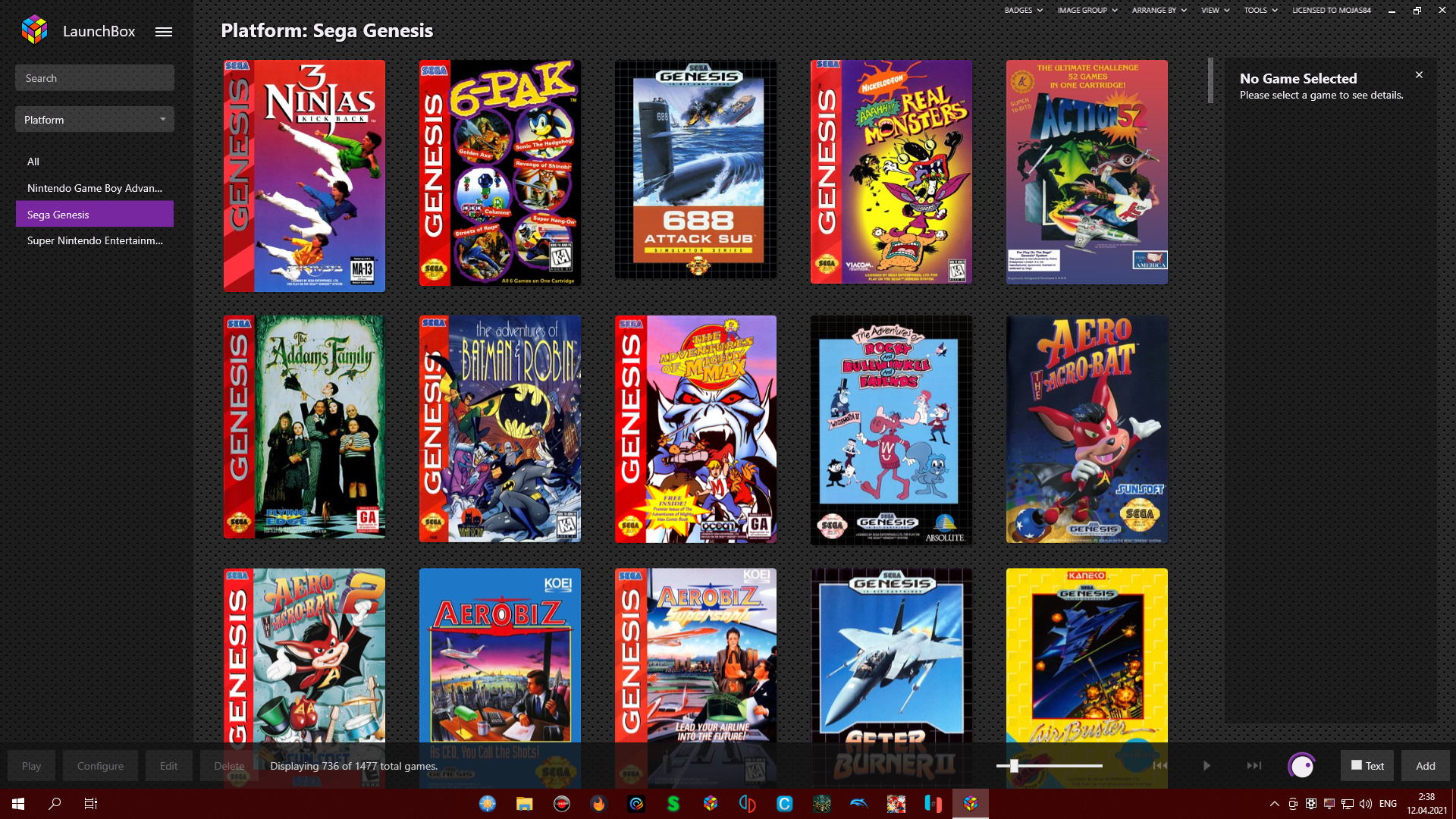Select the 688 Attack Sub cover
The image size is (1456, 819).
pyautogui.click(x=695, y=170)
